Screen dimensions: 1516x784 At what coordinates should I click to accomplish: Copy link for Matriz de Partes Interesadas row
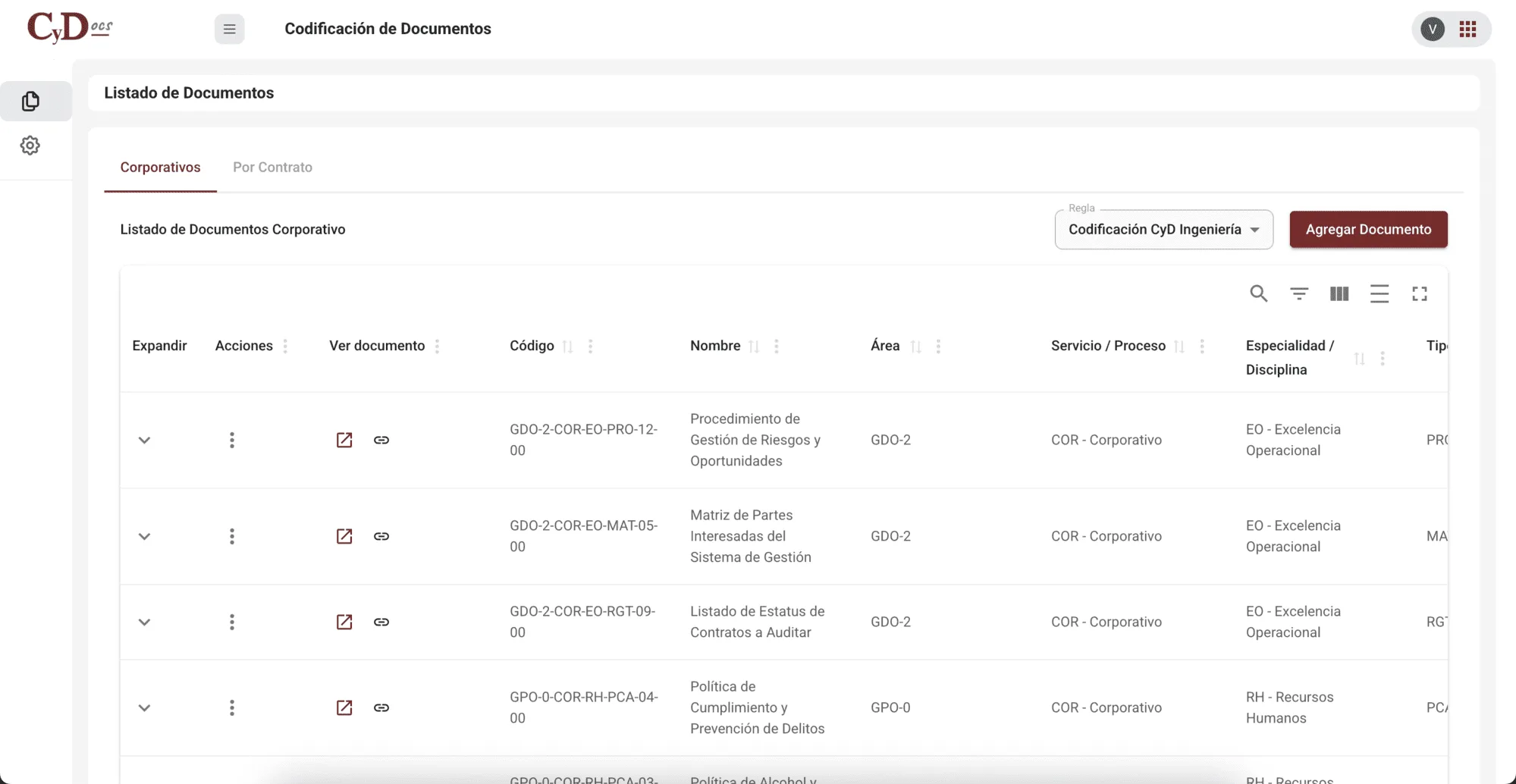point(381,536)
